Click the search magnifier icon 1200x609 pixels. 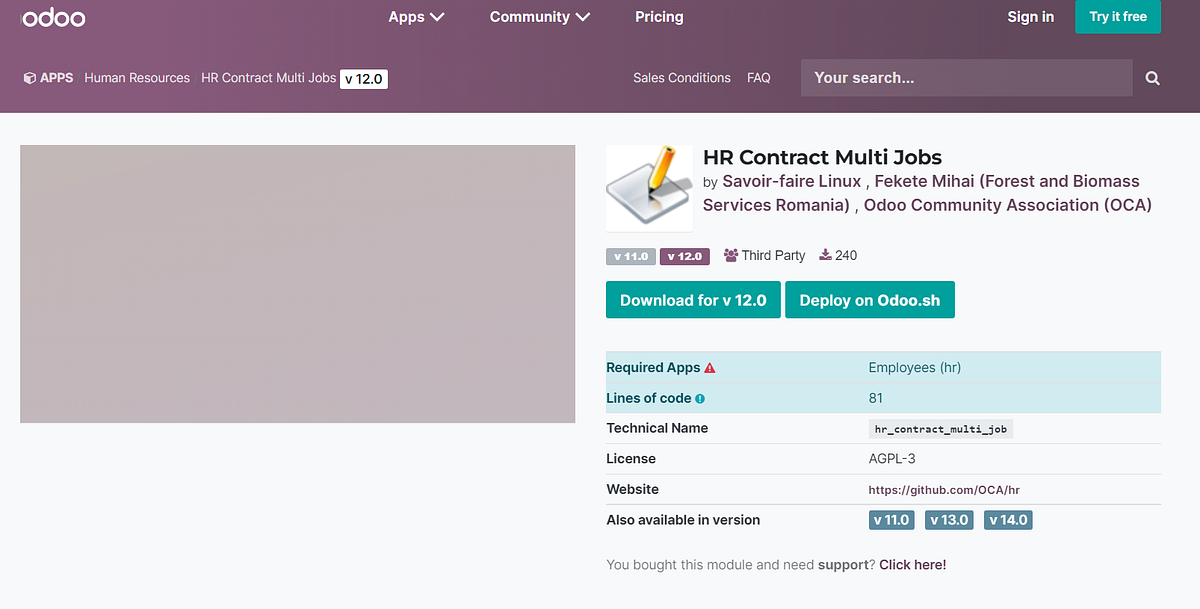click(1151, 77)
